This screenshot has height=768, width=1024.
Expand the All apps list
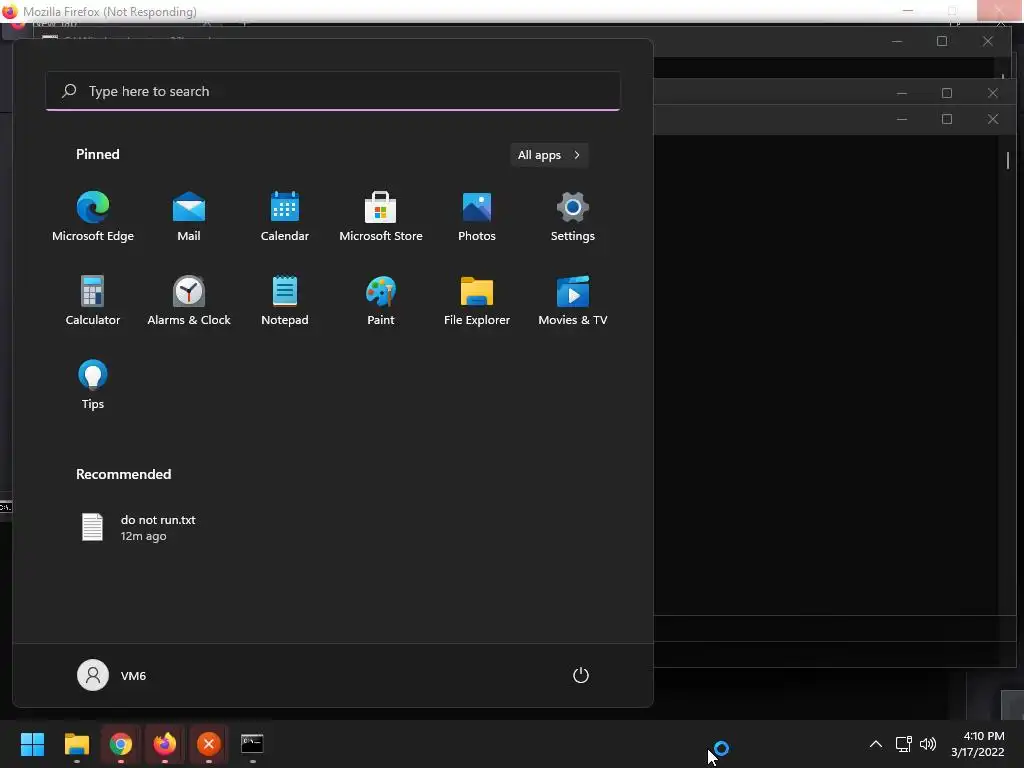tap(549, 155)
